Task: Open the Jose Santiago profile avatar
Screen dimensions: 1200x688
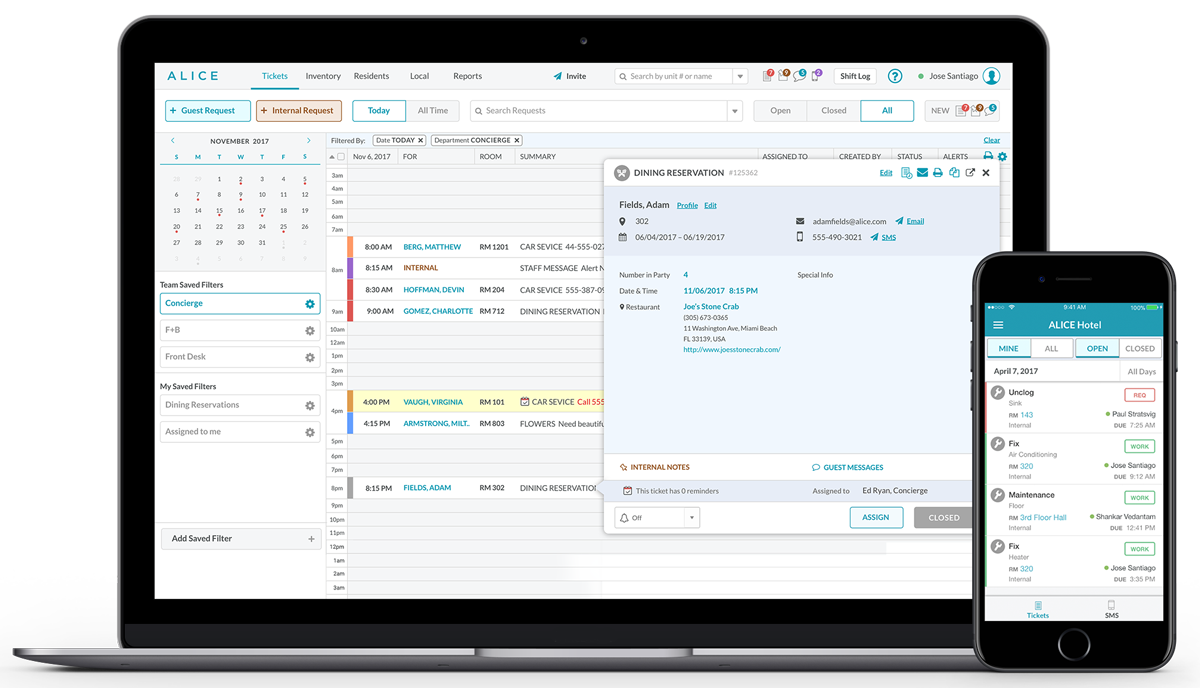Action: [x=991, y=76]
